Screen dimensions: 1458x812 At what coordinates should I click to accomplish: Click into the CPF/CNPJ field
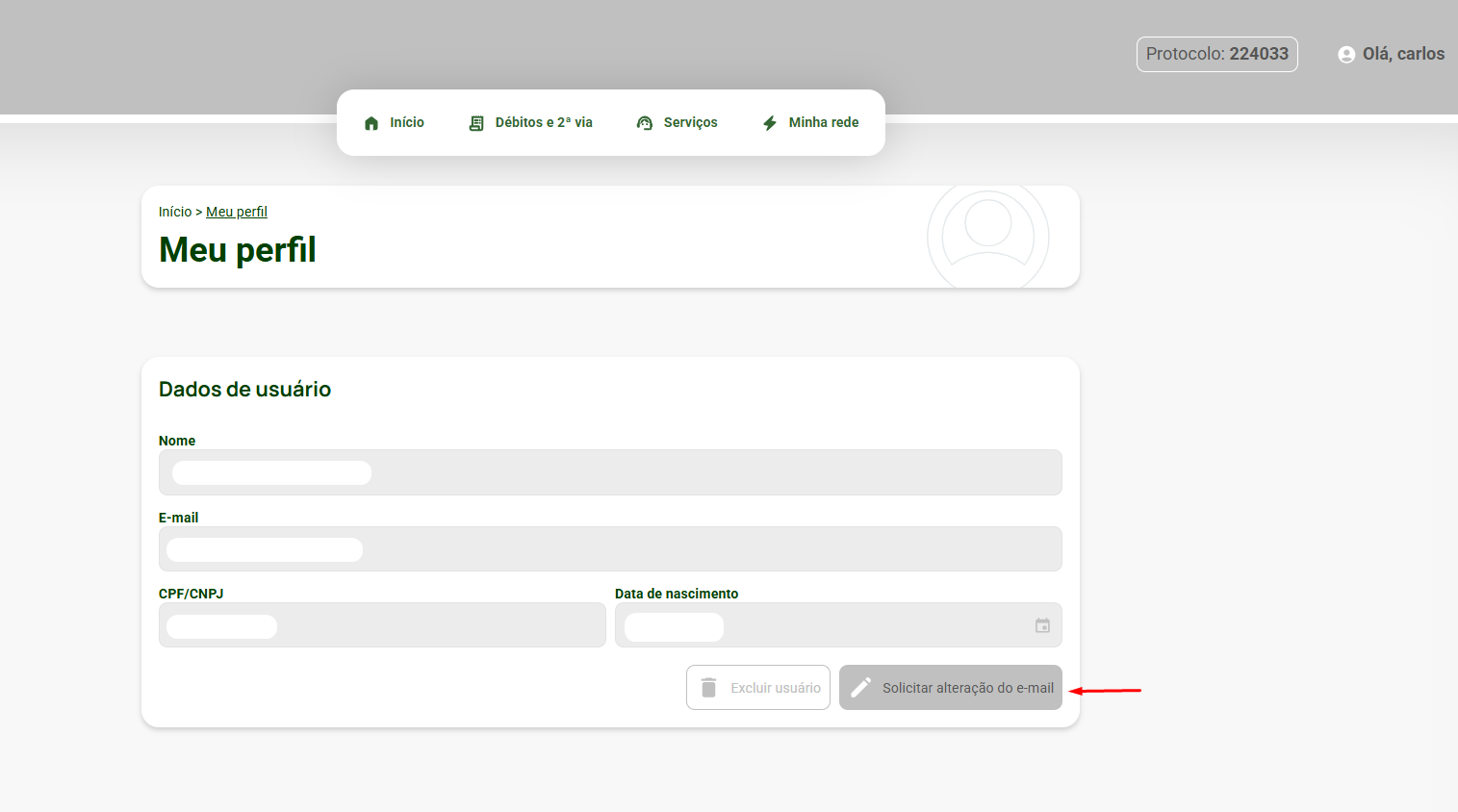pos(382,625)
